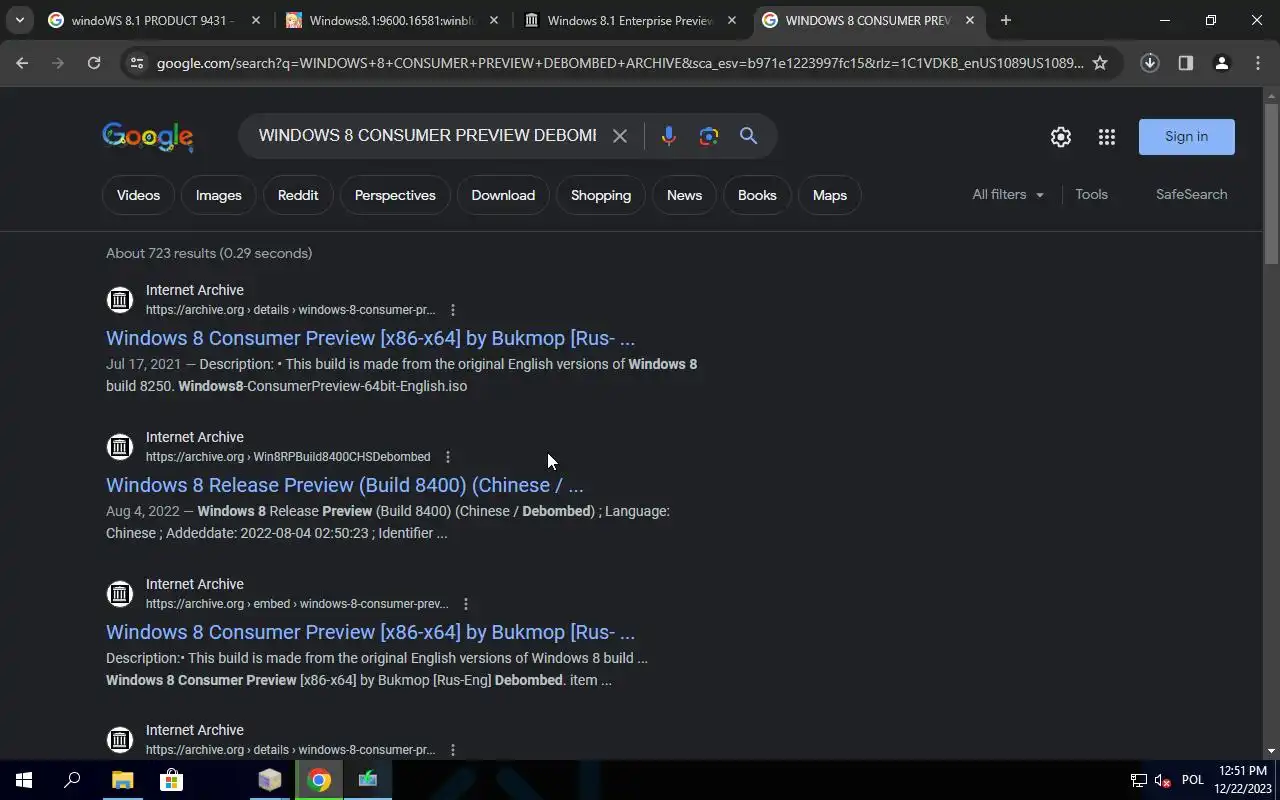Go back with the browser back arrow

[x=22, y=63]
